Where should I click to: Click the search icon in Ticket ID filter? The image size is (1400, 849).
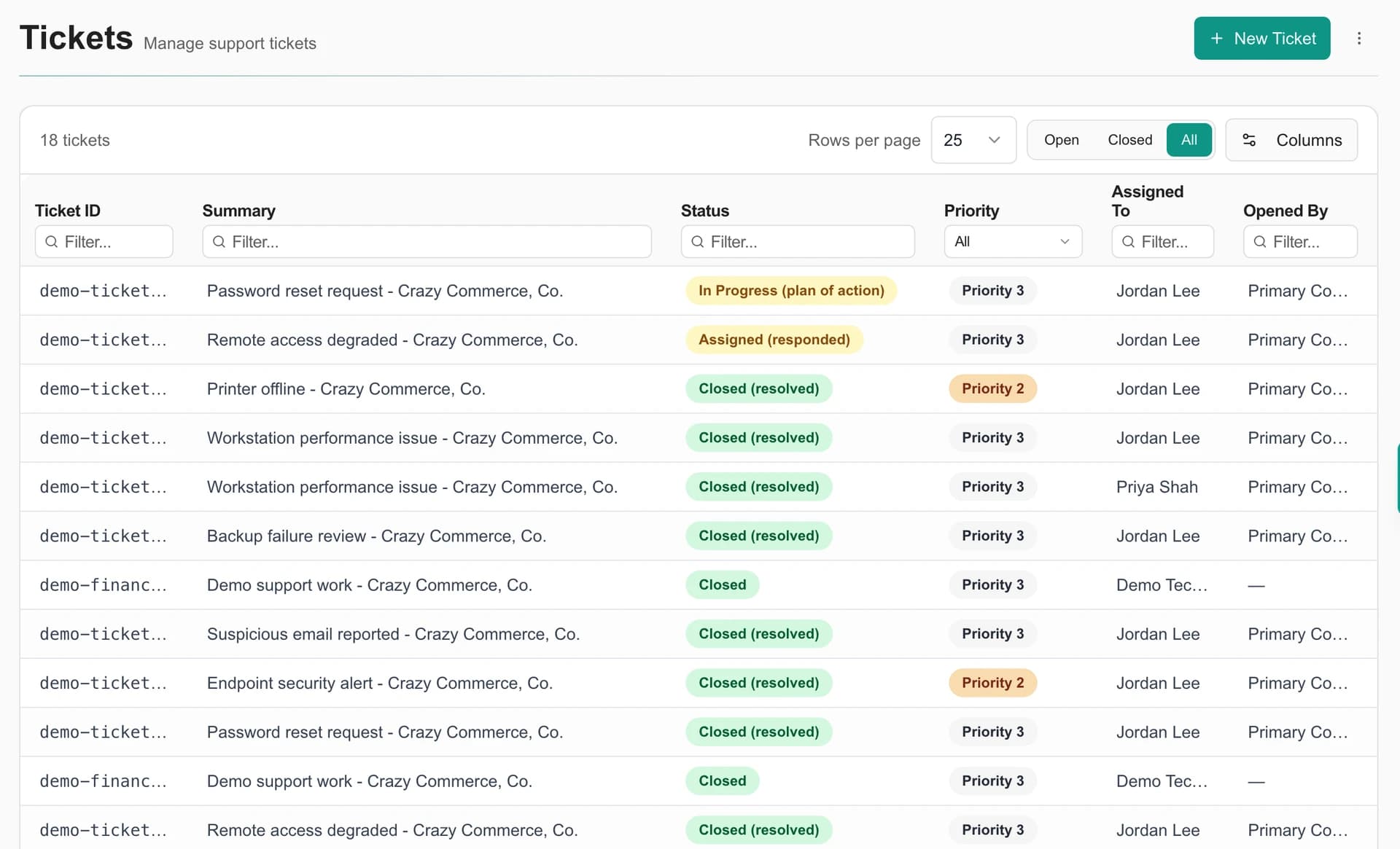click(x=51, y=242)
